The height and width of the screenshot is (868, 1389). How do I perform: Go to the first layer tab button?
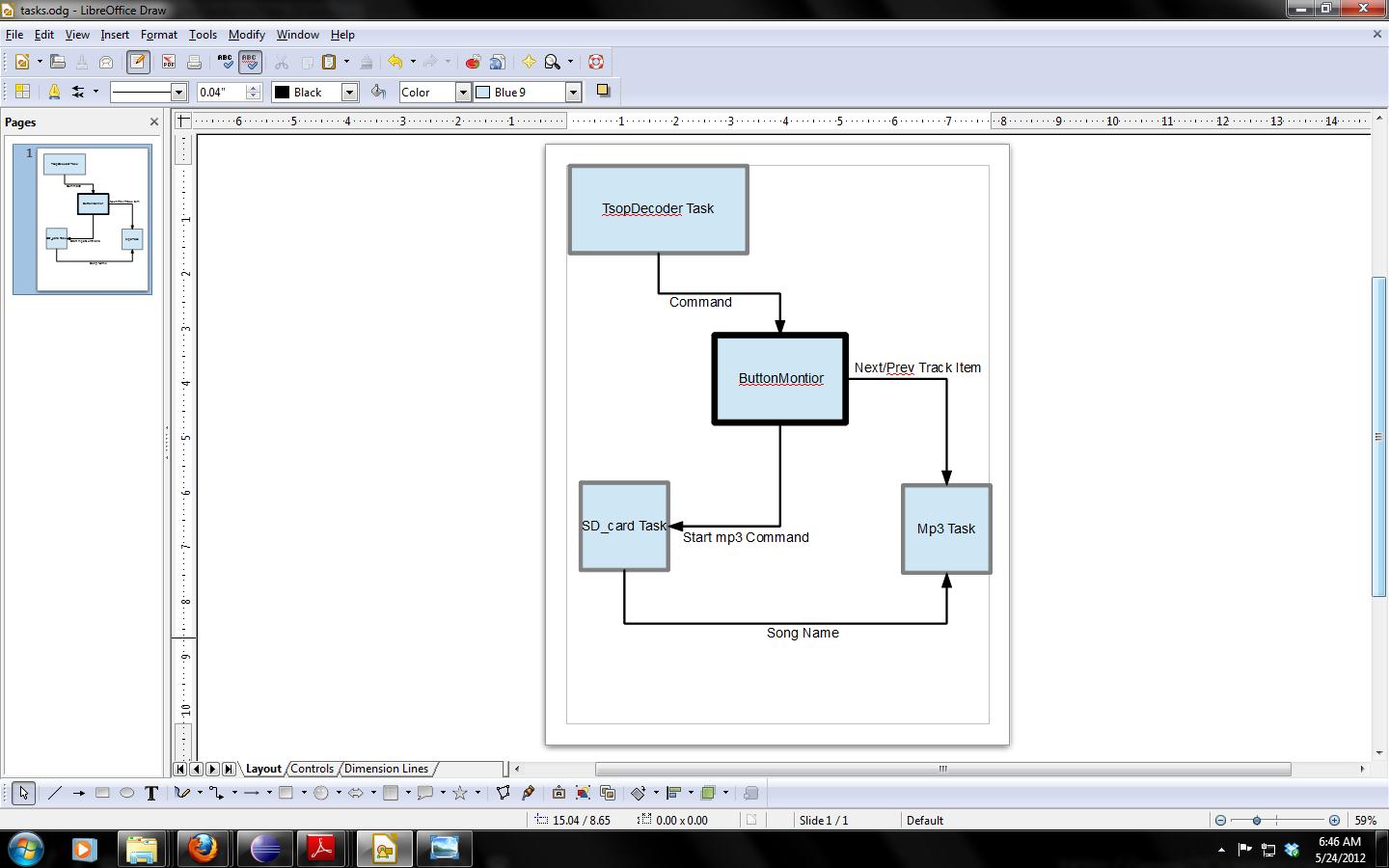180,769
